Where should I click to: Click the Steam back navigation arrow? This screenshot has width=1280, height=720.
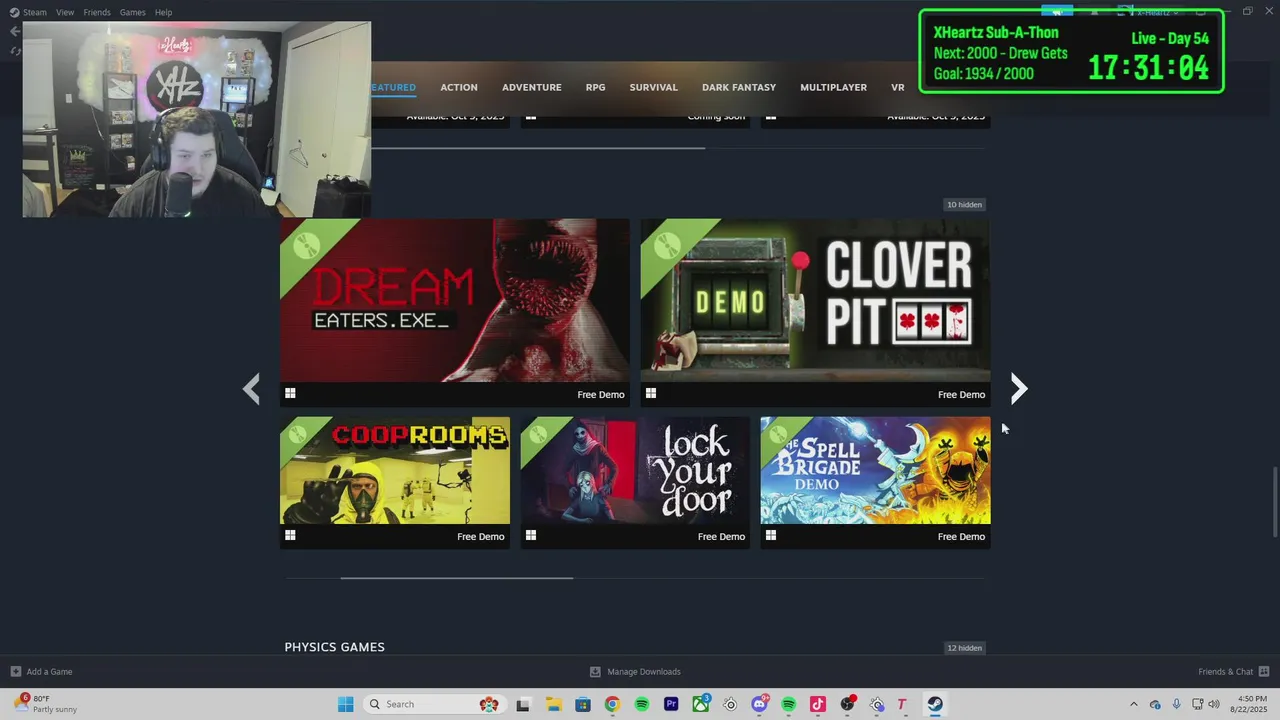point(14,31)
